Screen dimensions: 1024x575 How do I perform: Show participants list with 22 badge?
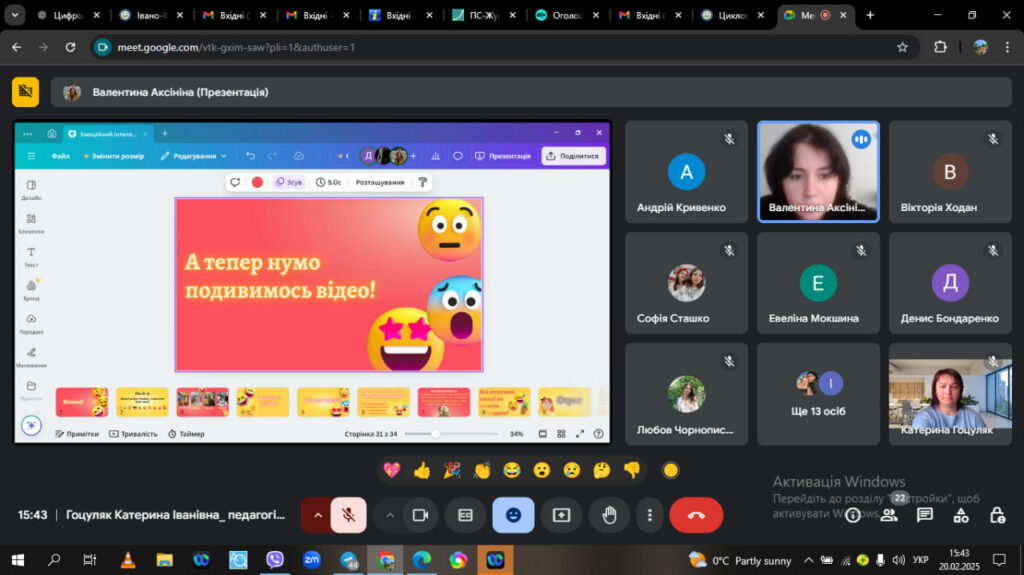[889, 515]
